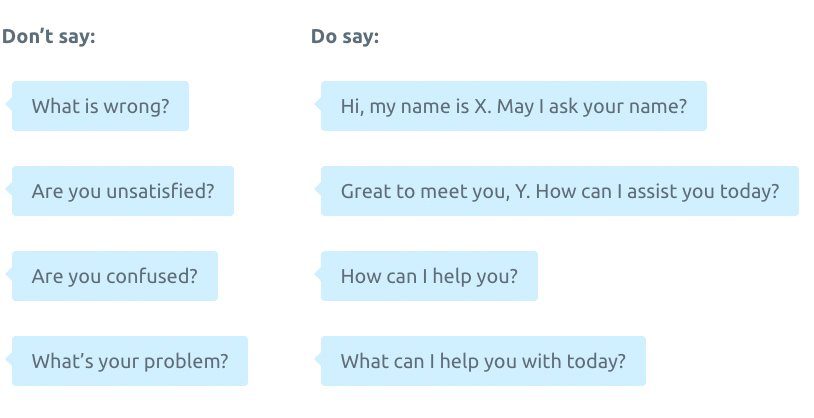Select the "Great to meet you, Y" bubble

click(560, 191)
